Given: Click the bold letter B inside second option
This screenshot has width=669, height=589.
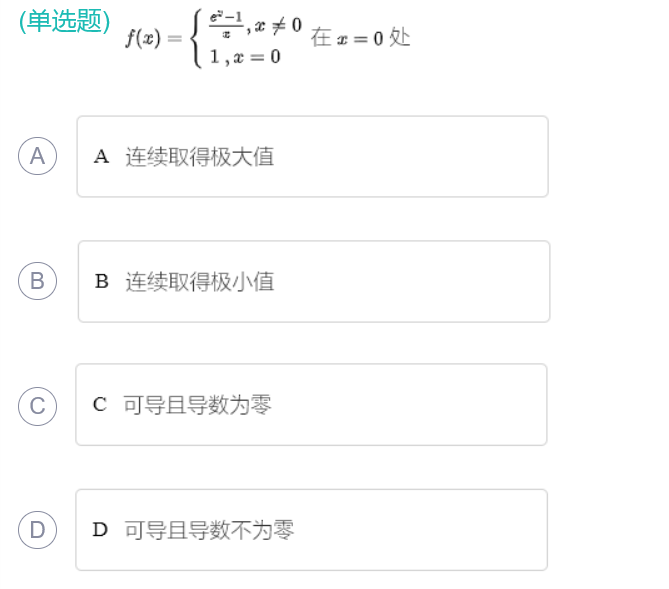Looking at the screenshot, I should click(x=102, y=282).
